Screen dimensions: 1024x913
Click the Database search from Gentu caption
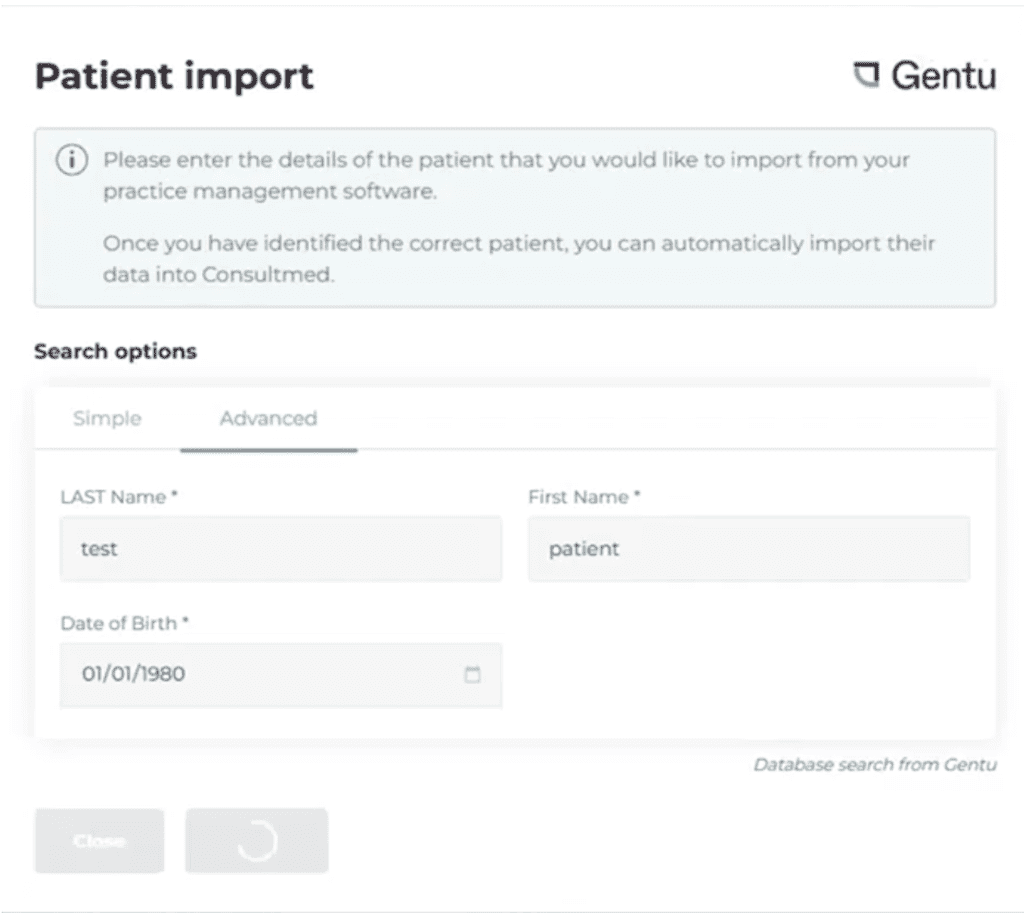tap(875, 764)
